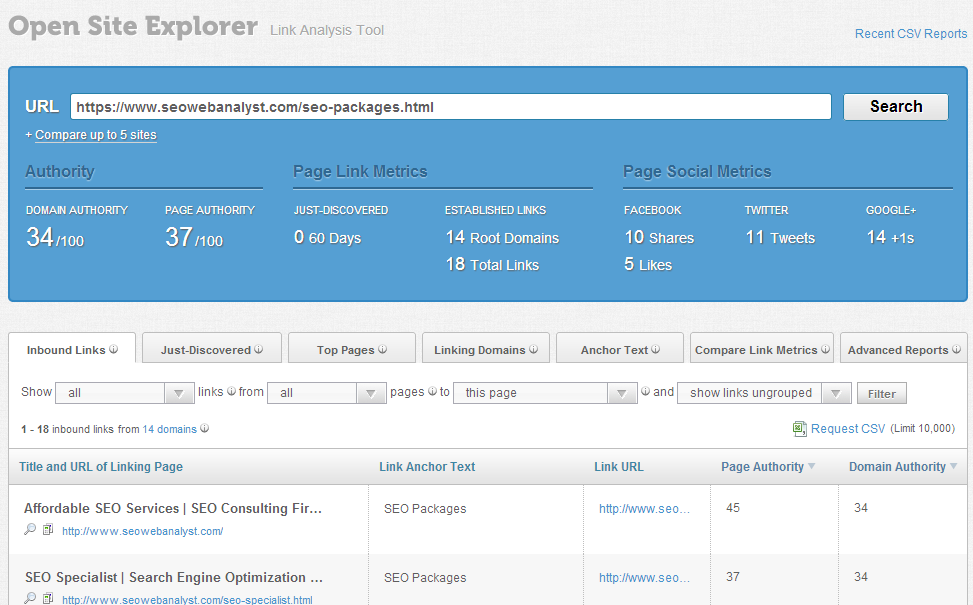This screenshot has width=973, height=605.
Task: Click '11 Tweets' Twitter metric
Action: click(780, 237)
